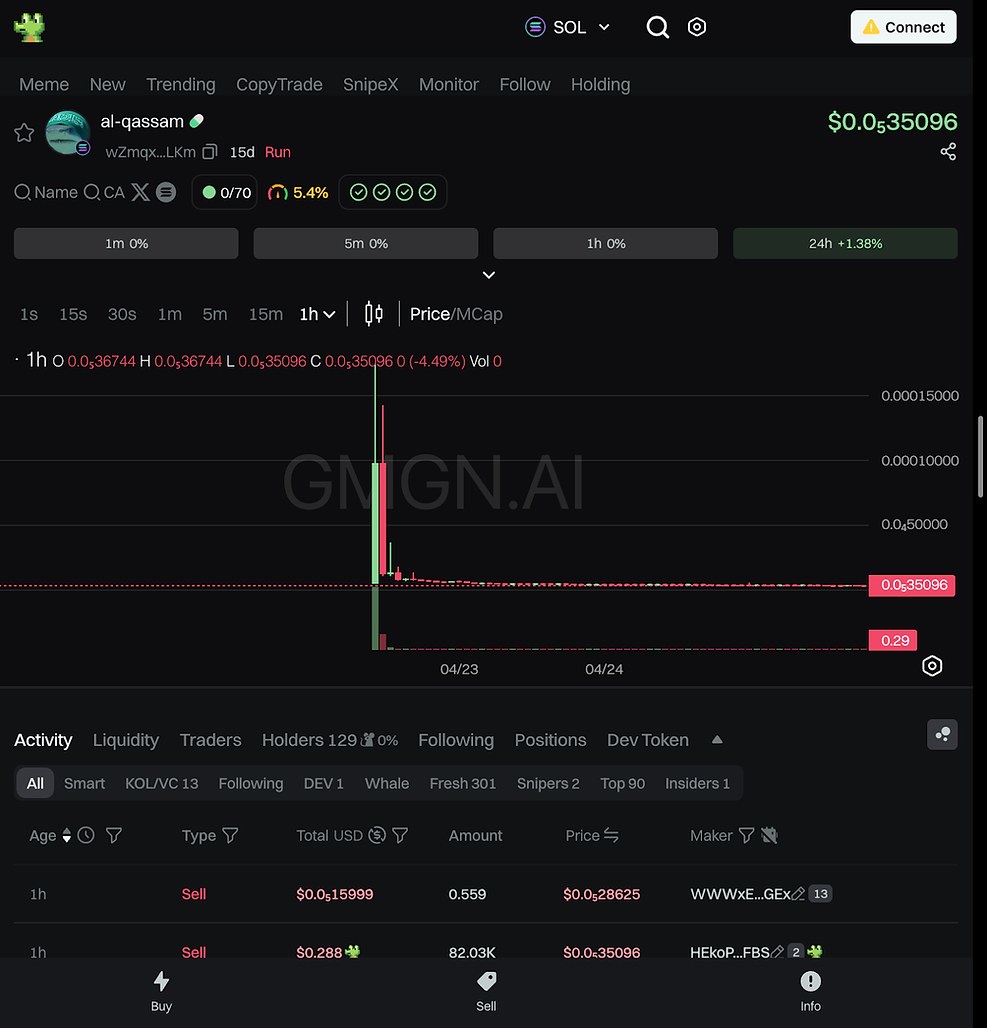
Task: Select 1m chart interval
Action: pyautogui.click(x=170, y=315)
